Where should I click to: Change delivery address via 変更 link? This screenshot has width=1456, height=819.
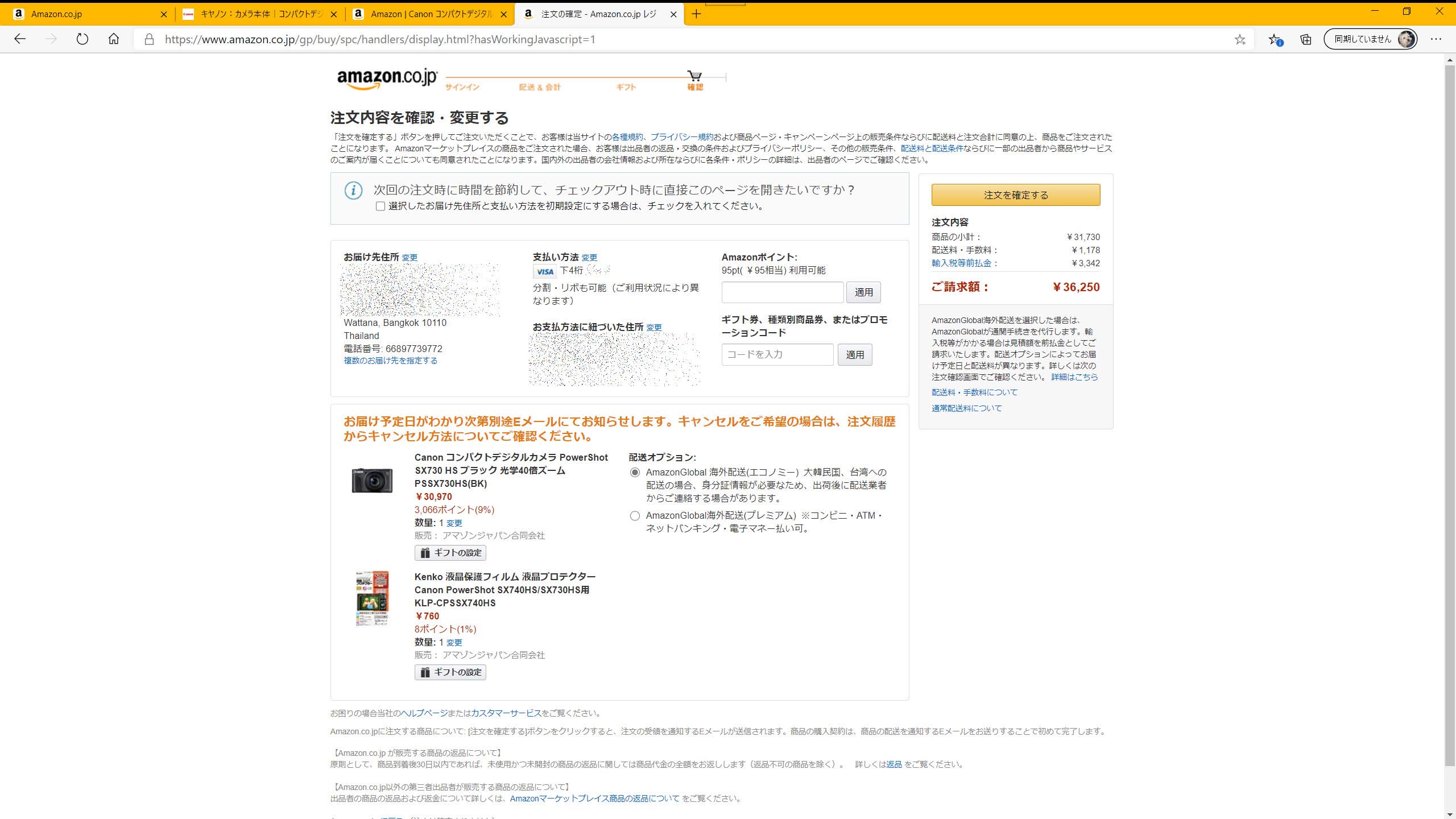[x=409, y=258]
